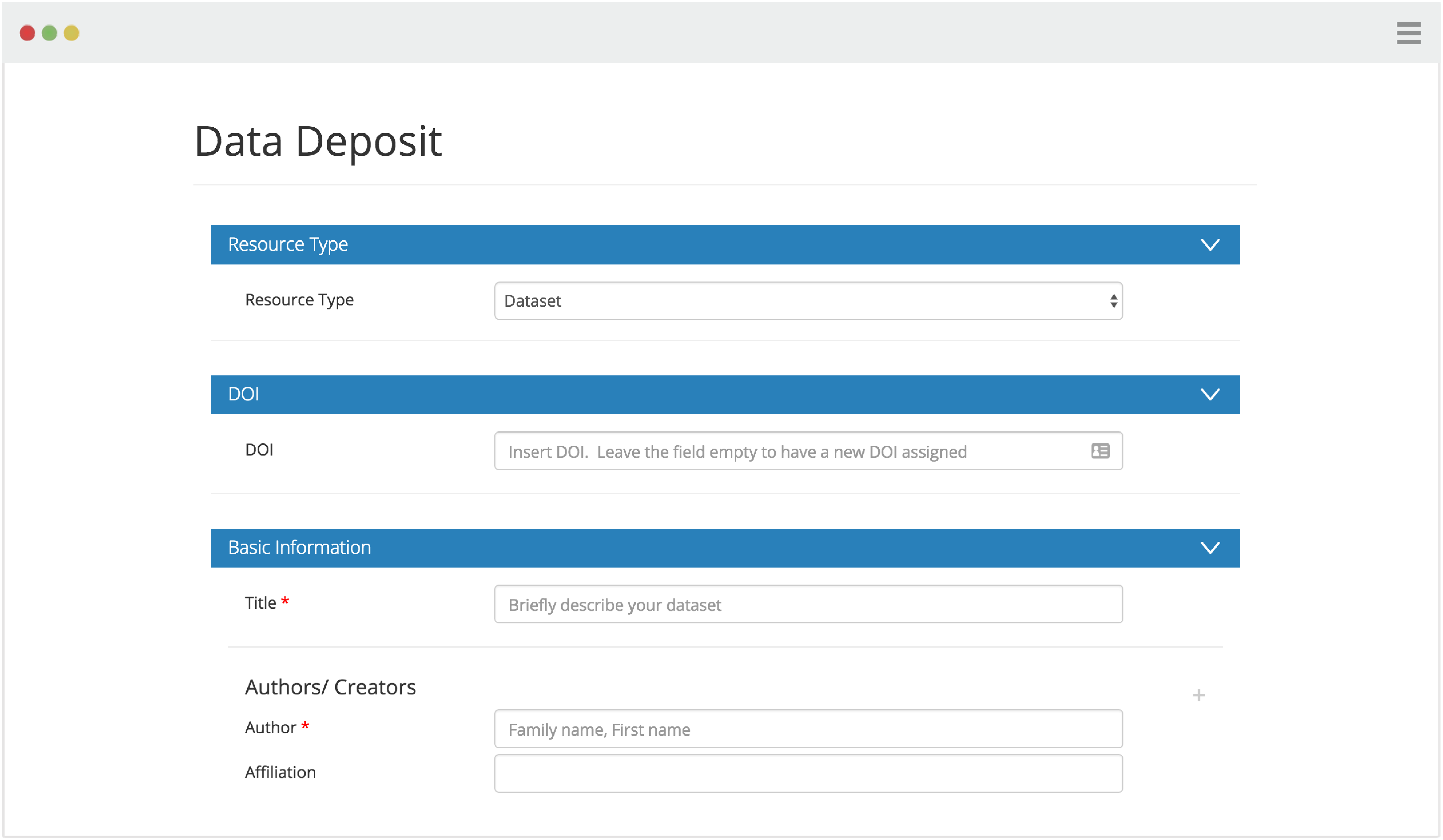Click the green zoom button in title bar
Image resolution: width=1443 pixels, height=840 pixels.
click(x=50, y=33)
